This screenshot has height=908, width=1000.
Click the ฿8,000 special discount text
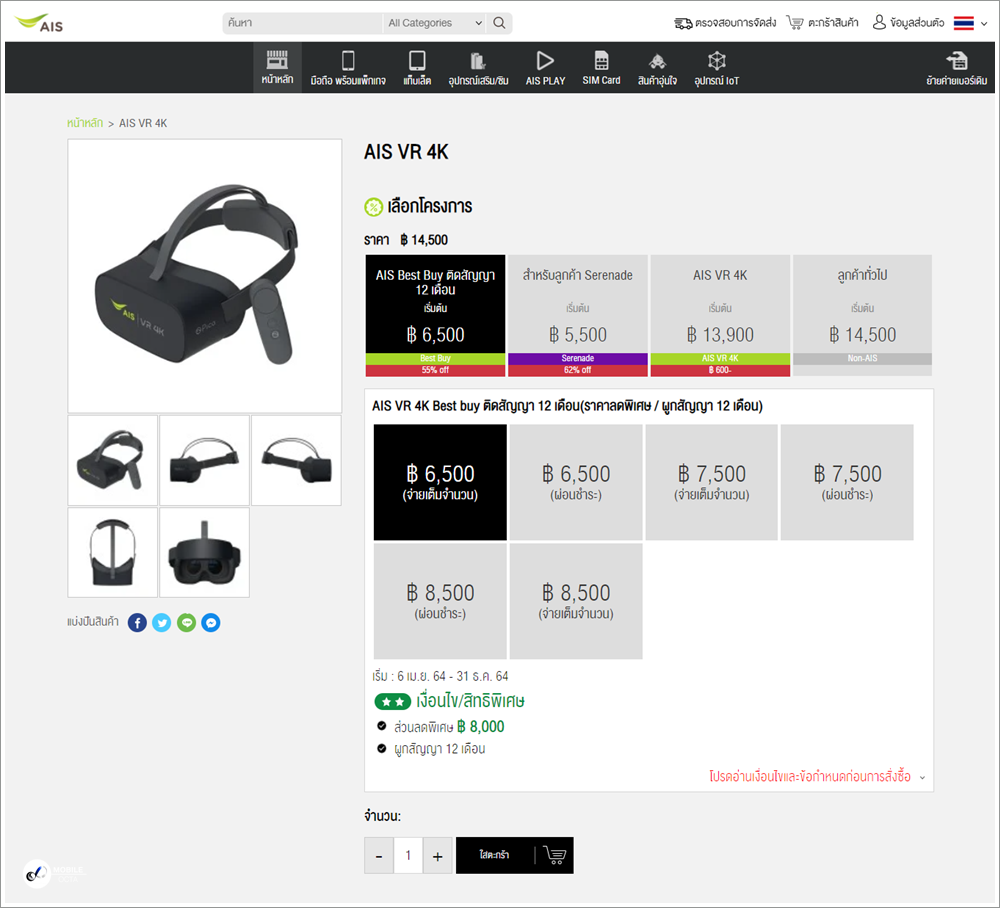(480, 726)
